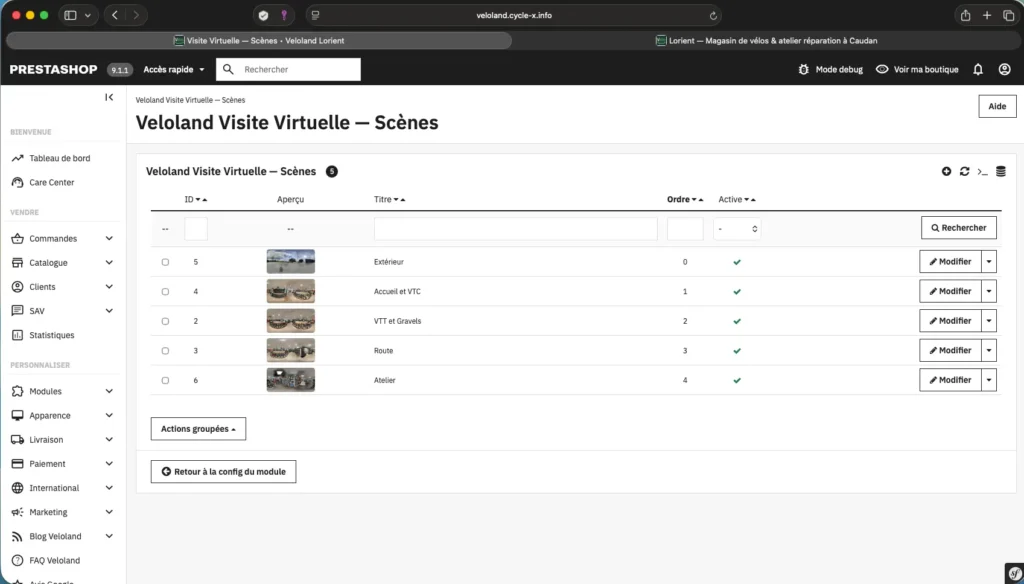1024x584 pixels.
Task: Open Actions groupées dropdown
Action: click(x=199, y=429)
